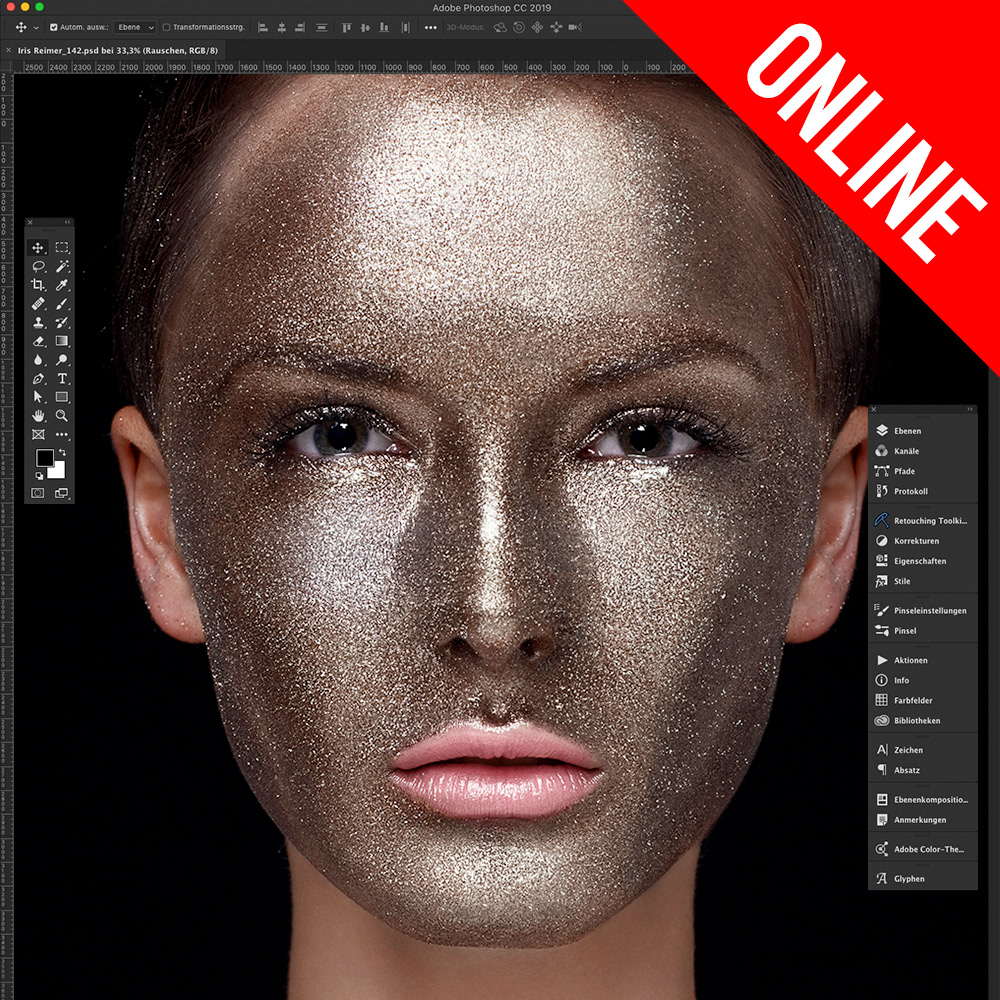Click the 3D roll mode icon
Image resolution: width=1000 pixels, height=1000 pixels.
[519, 27]
